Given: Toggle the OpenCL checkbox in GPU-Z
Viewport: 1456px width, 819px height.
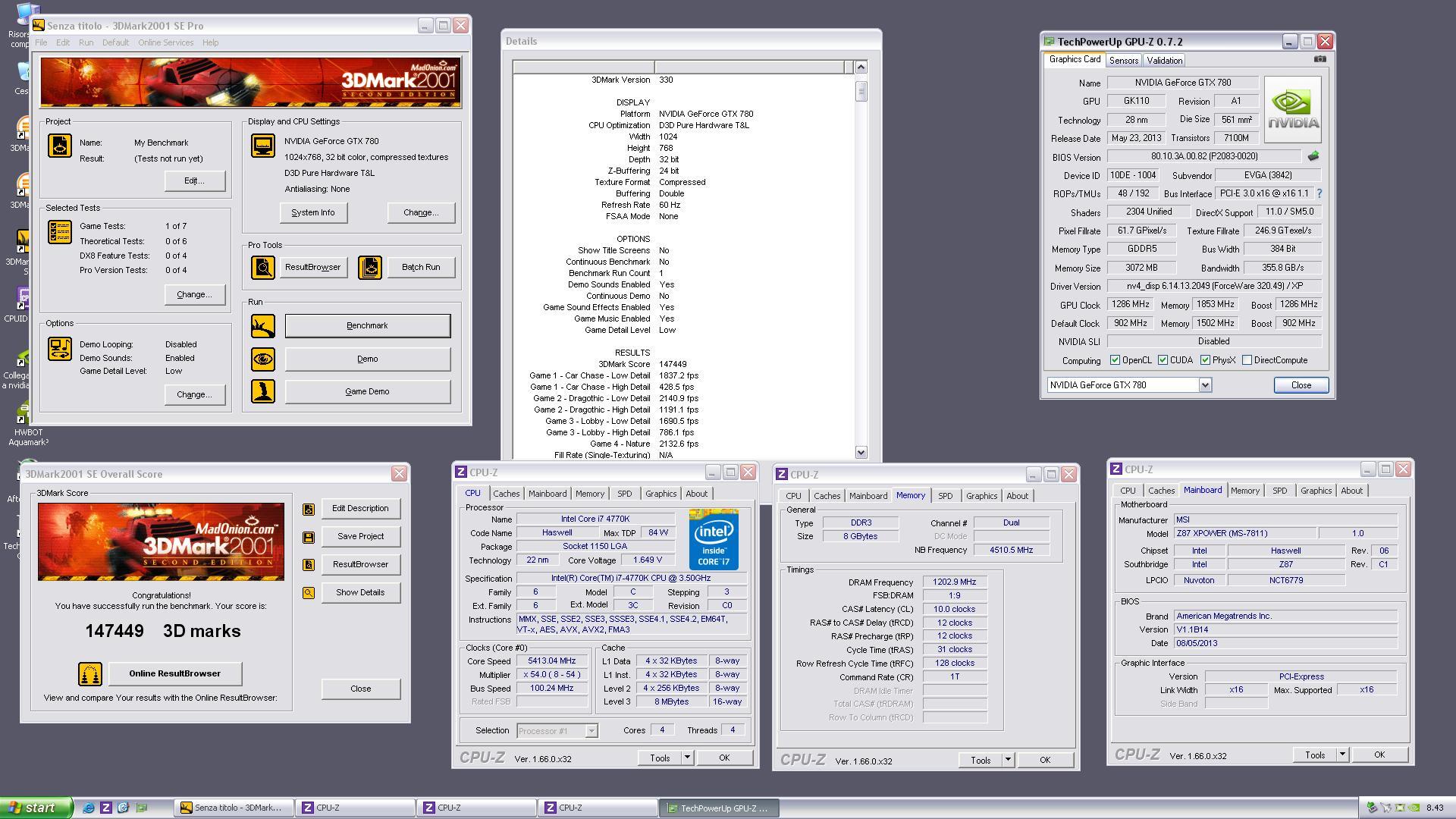Looking at the screenshot, I should (1115, 360).
